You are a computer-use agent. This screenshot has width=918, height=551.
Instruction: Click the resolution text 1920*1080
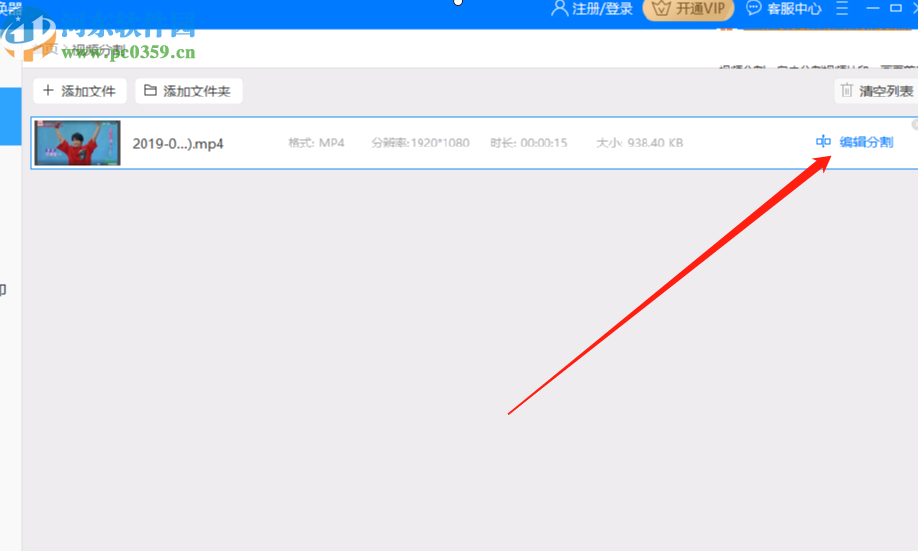[440, 142]
